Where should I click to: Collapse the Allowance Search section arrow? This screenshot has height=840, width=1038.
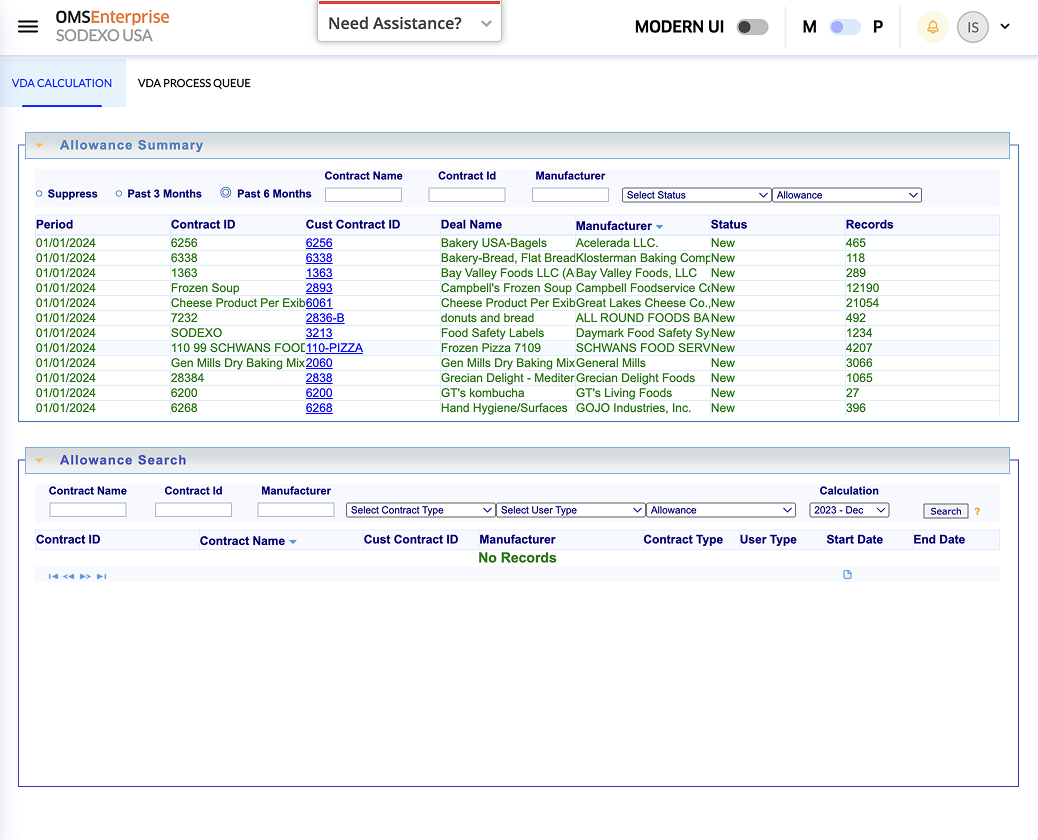click(x=39, y=460)
